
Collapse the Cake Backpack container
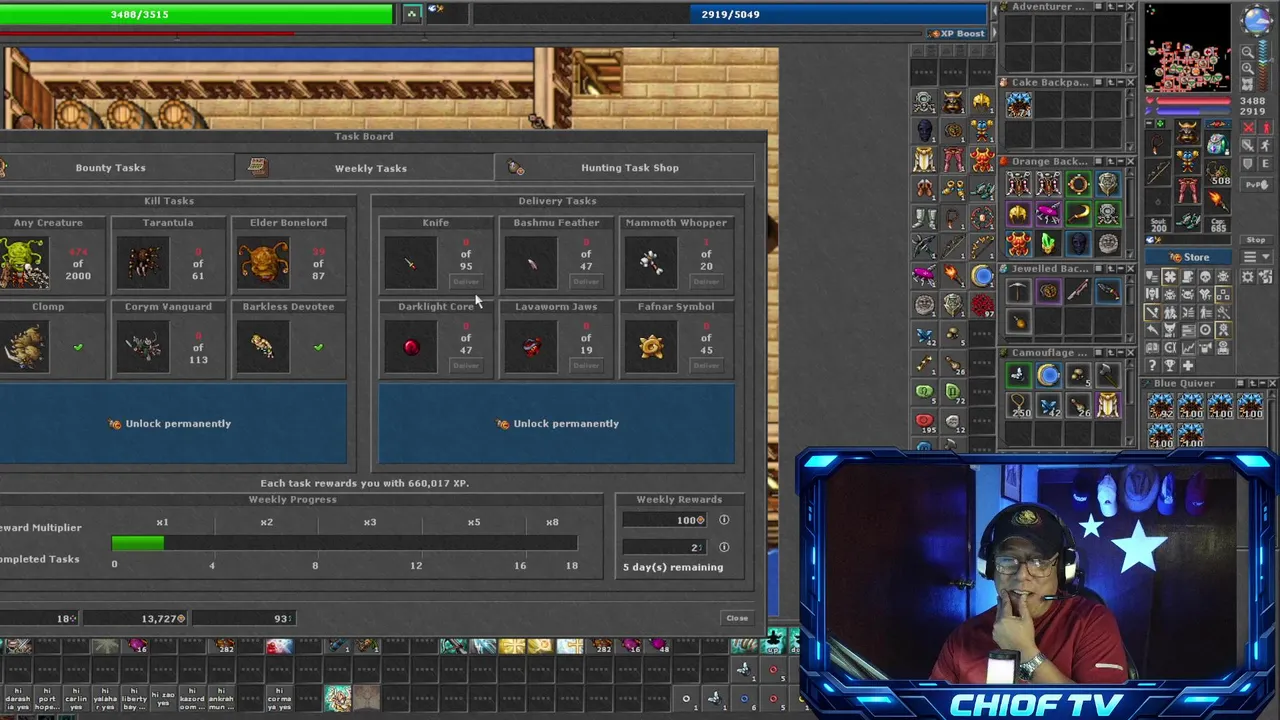(x=1121, y=82)
